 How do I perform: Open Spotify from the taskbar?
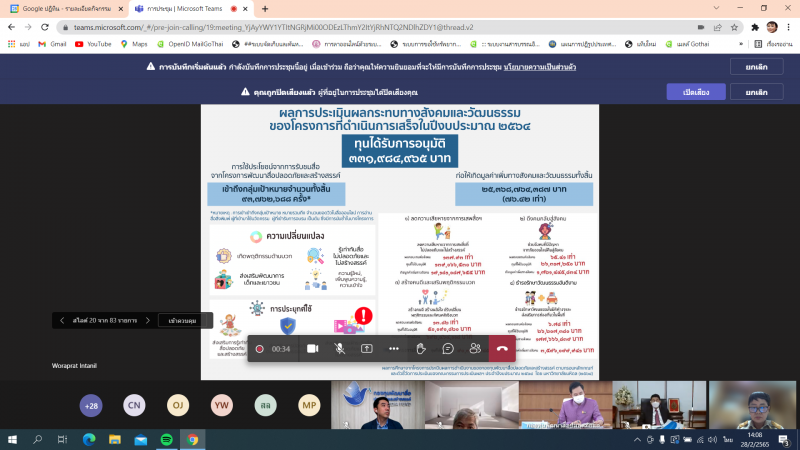166,439
